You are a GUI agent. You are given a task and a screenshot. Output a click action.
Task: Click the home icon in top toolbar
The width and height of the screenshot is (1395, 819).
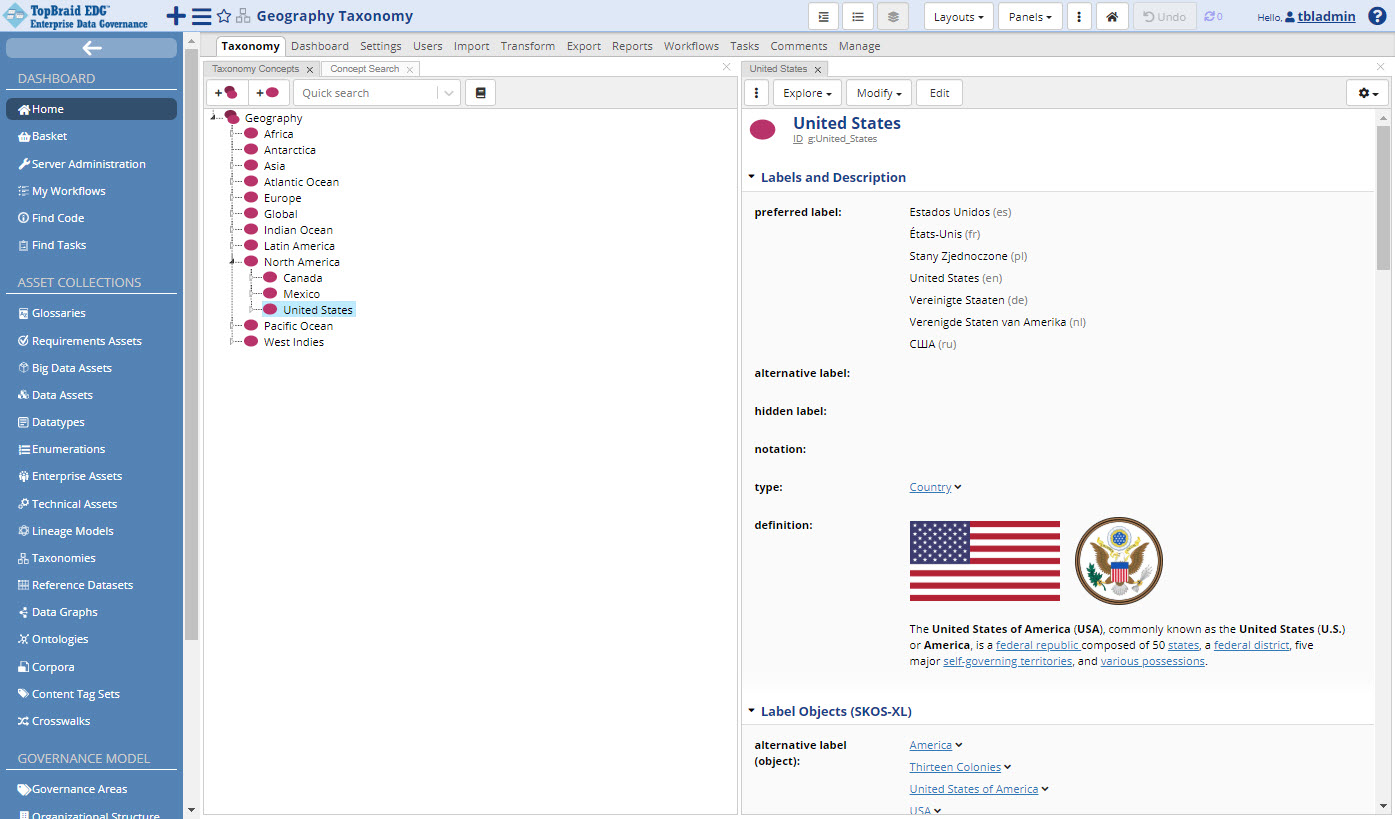1112,17
